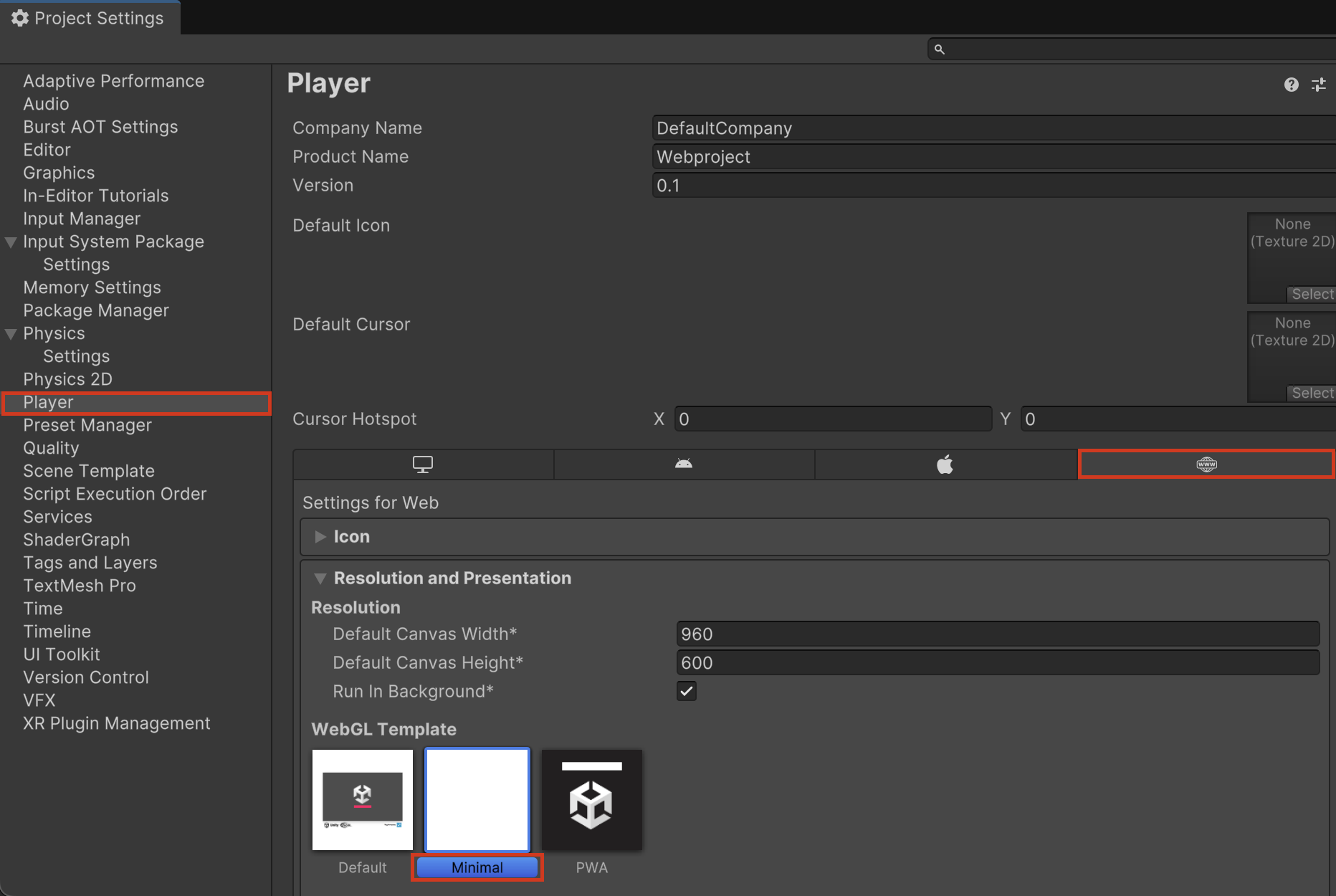Open the Graphics settings category
The height and width of the screenshot is (896, 1336).
click(59, 173)
